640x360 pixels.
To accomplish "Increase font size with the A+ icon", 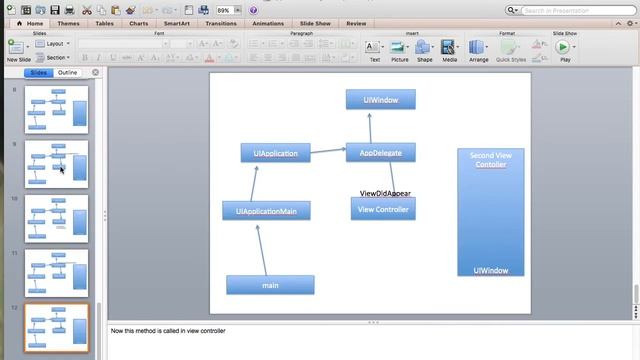I will (203, 44).
